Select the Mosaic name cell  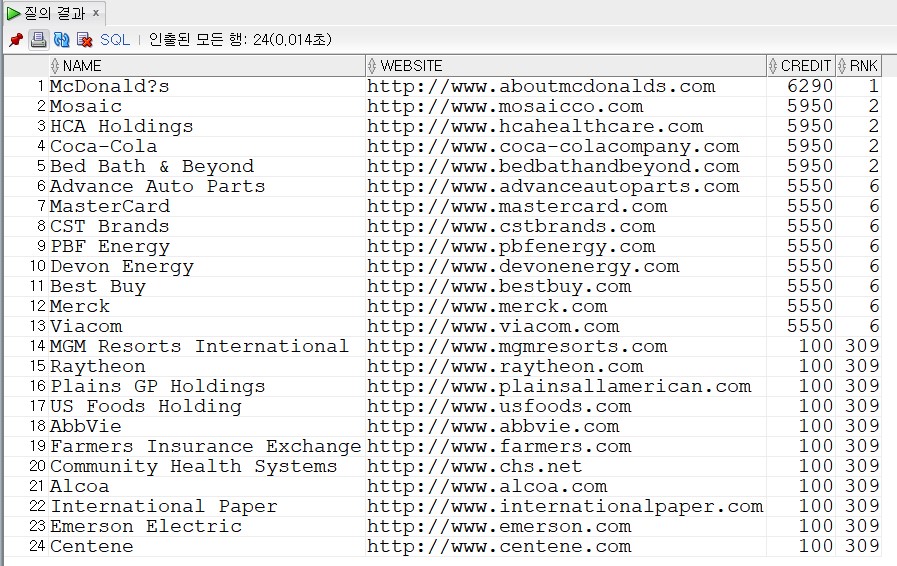[207, 106]
